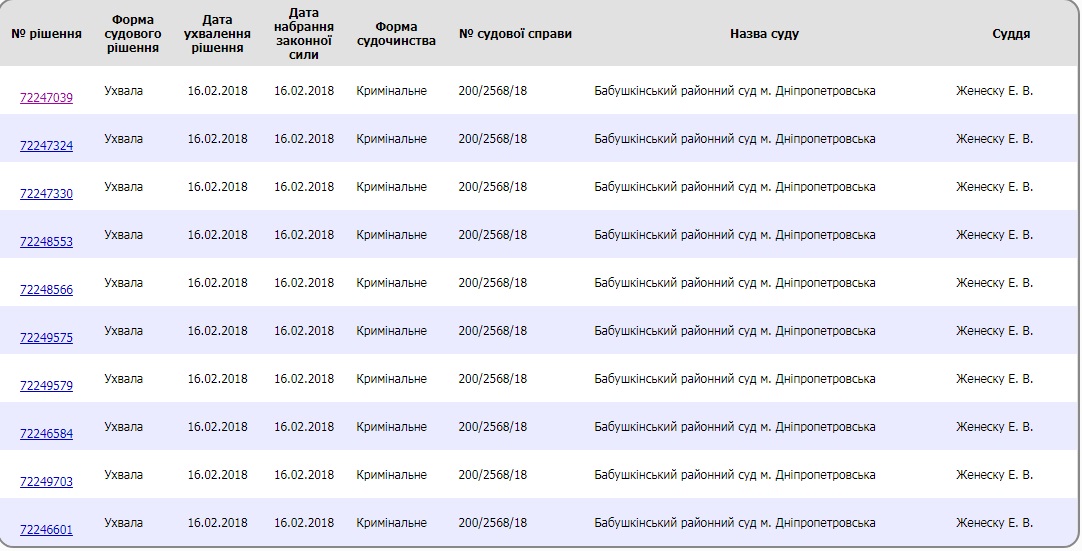Open decision number 72249703
Screen dimensions: 1082x551
click(x=46, y=482)
